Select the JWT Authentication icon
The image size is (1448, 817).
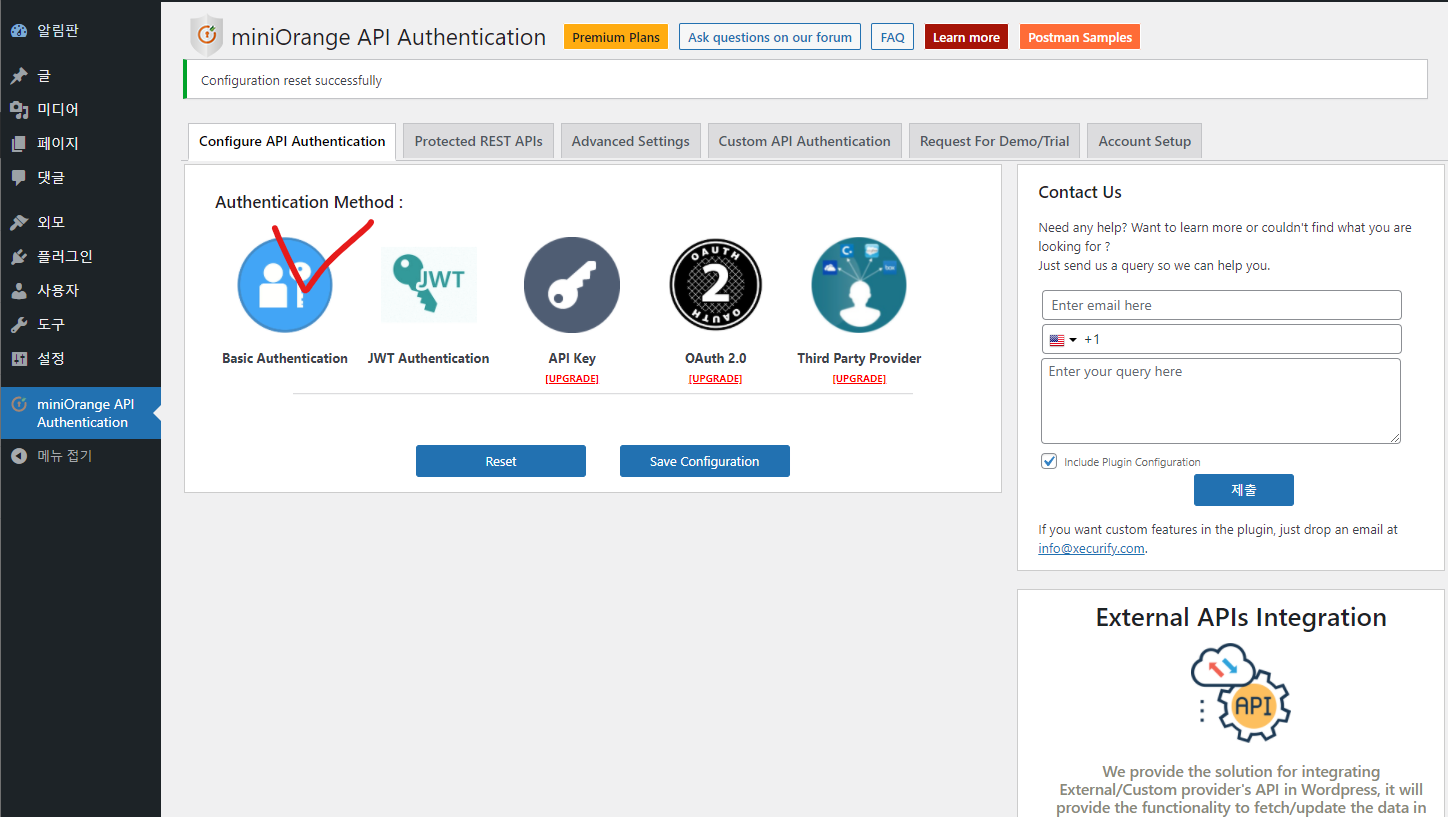point(429,285)
